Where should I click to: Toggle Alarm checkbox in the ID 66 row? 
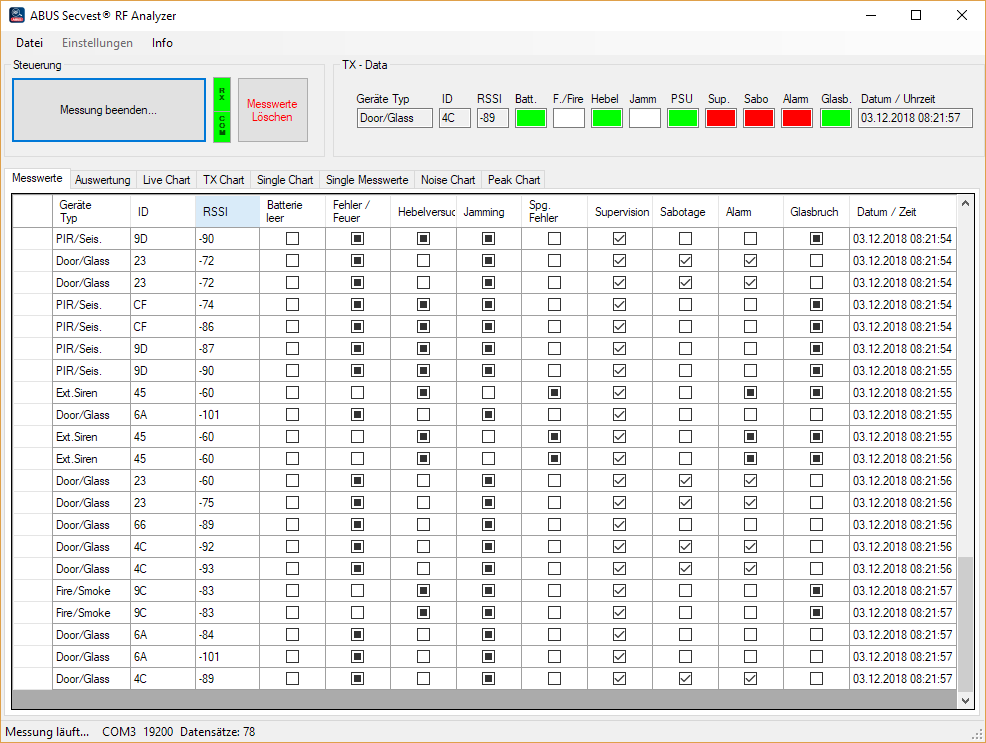coord(750,525)
